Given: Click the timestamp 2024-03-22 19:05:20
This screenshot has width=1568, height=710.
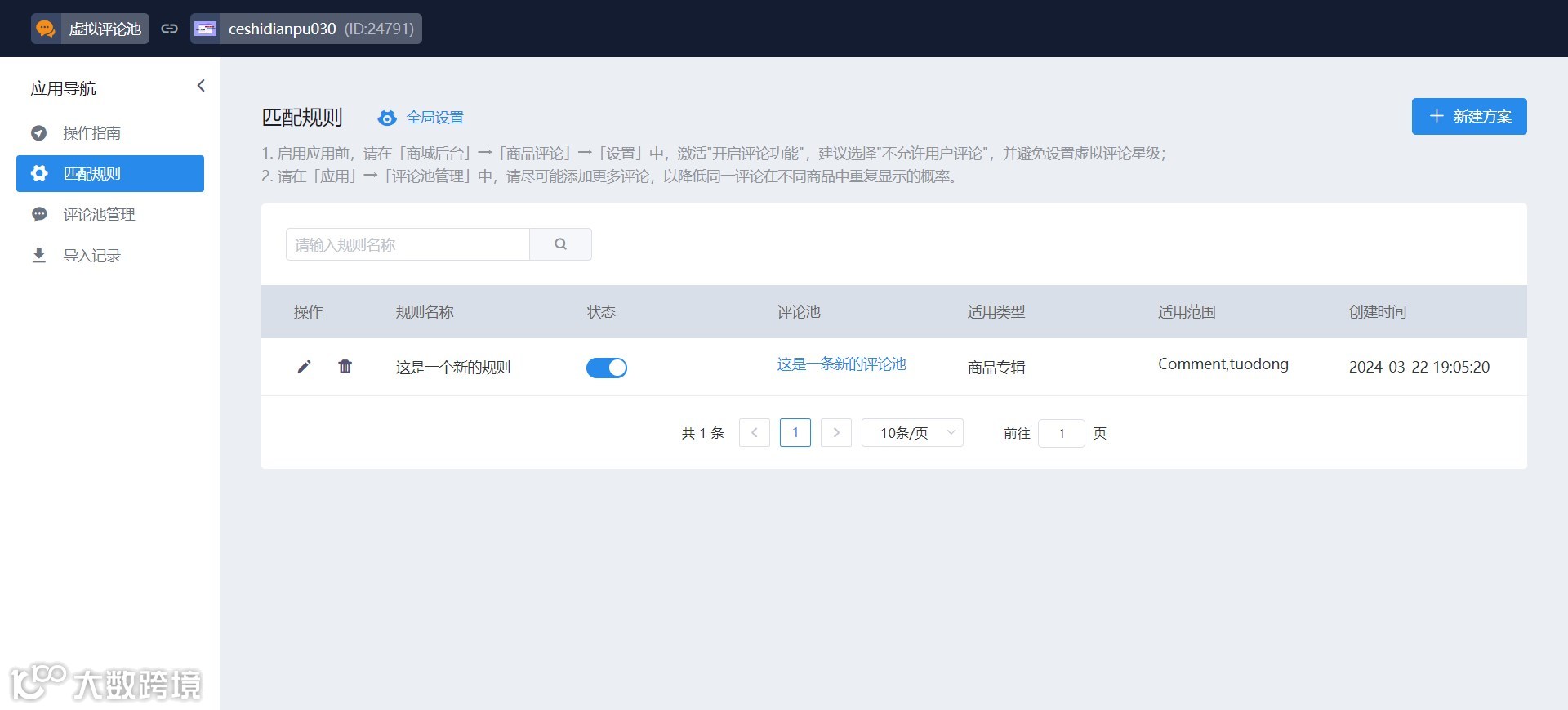Looking at the screenshot, I should 1419,368.
